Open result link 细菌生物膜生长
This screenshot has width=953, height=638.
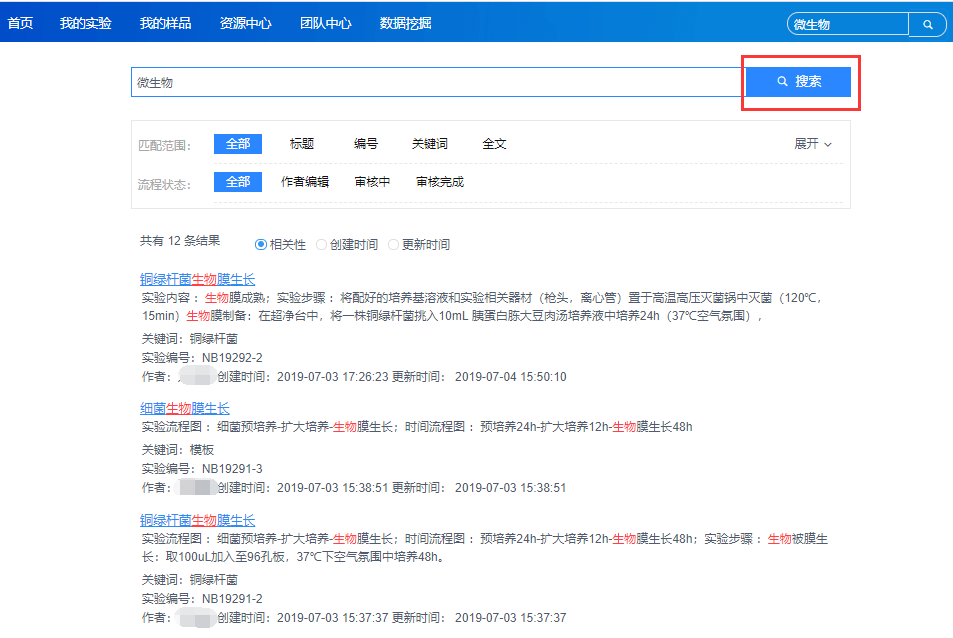tap(185, 408)
